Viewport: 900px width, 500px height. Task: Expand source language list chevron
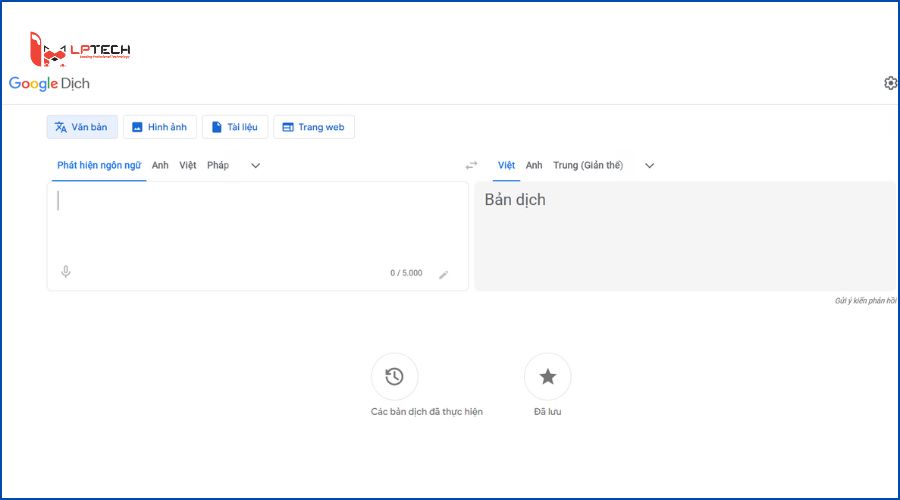pyautogui.click(x=255, y=165)
